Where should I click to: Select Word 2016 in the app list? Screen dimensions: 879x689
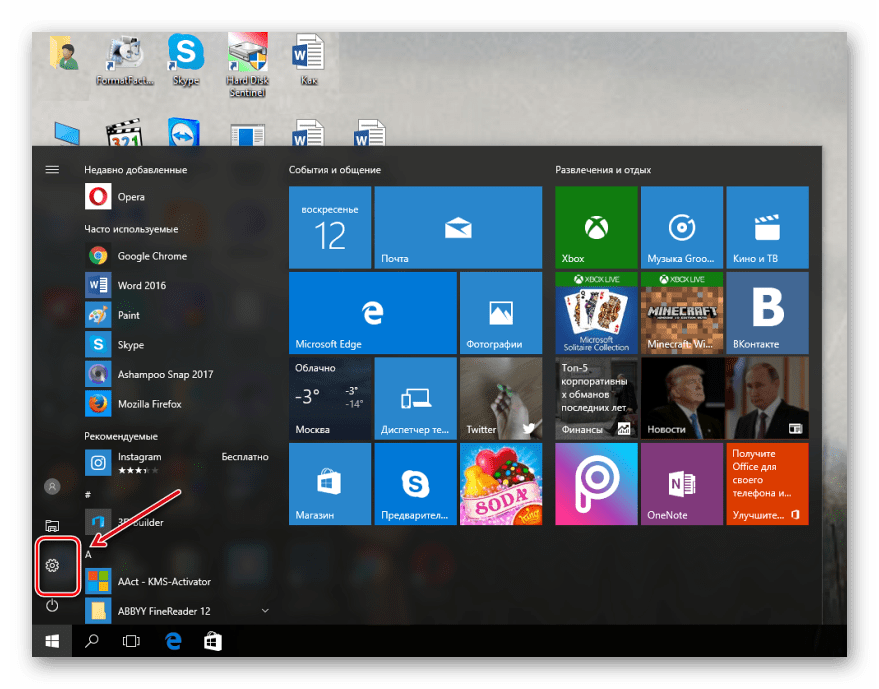click(141, 285)
